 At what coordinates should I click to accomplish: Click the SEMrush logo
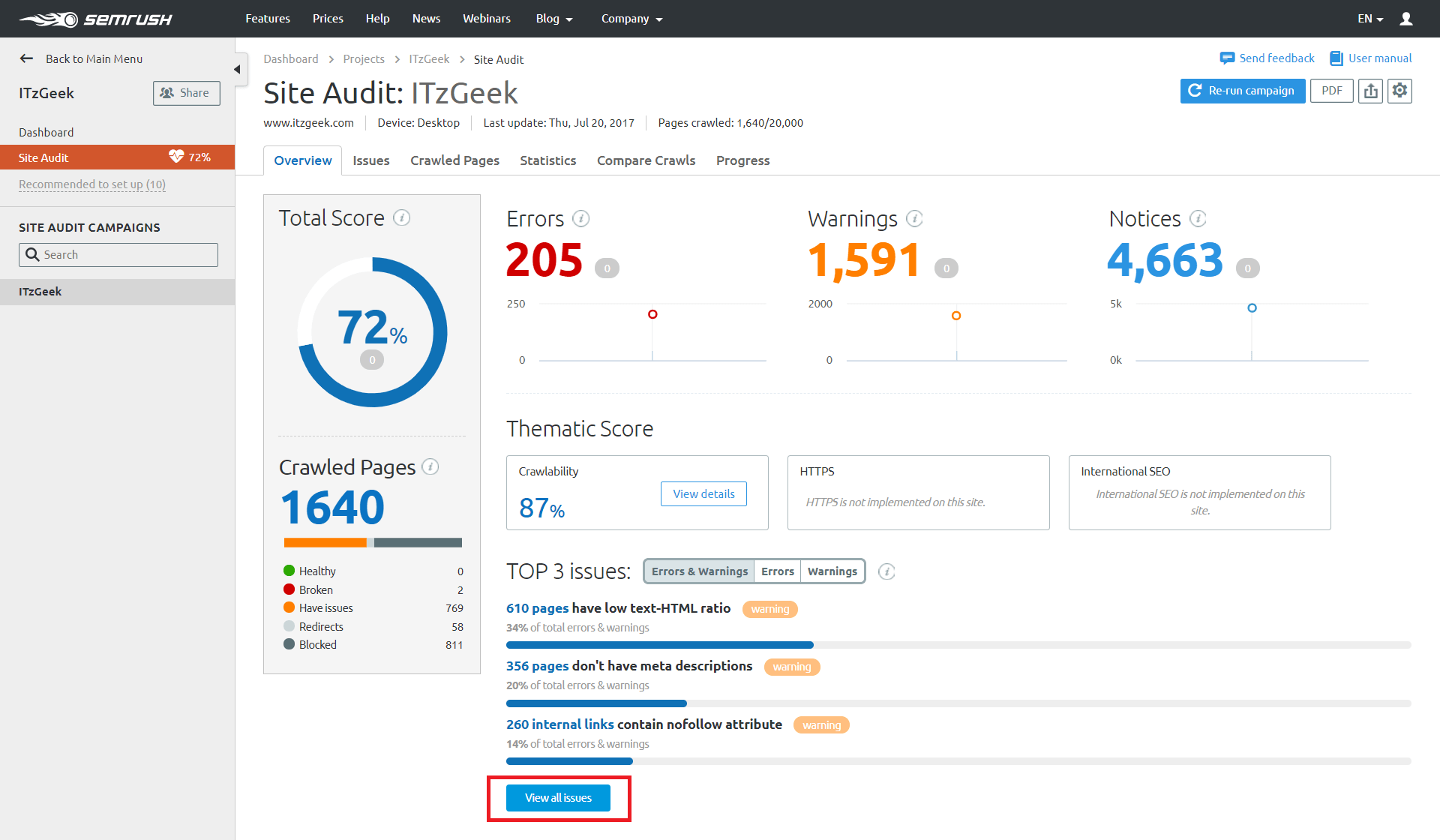point(95,19)
